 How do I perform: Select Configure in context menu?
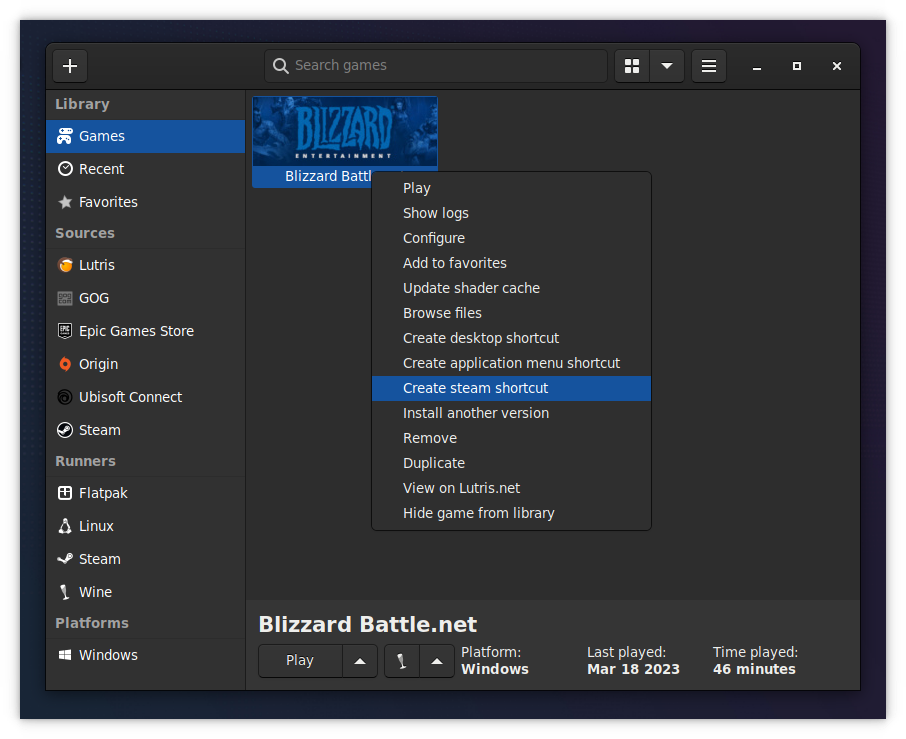click(511, 238)
